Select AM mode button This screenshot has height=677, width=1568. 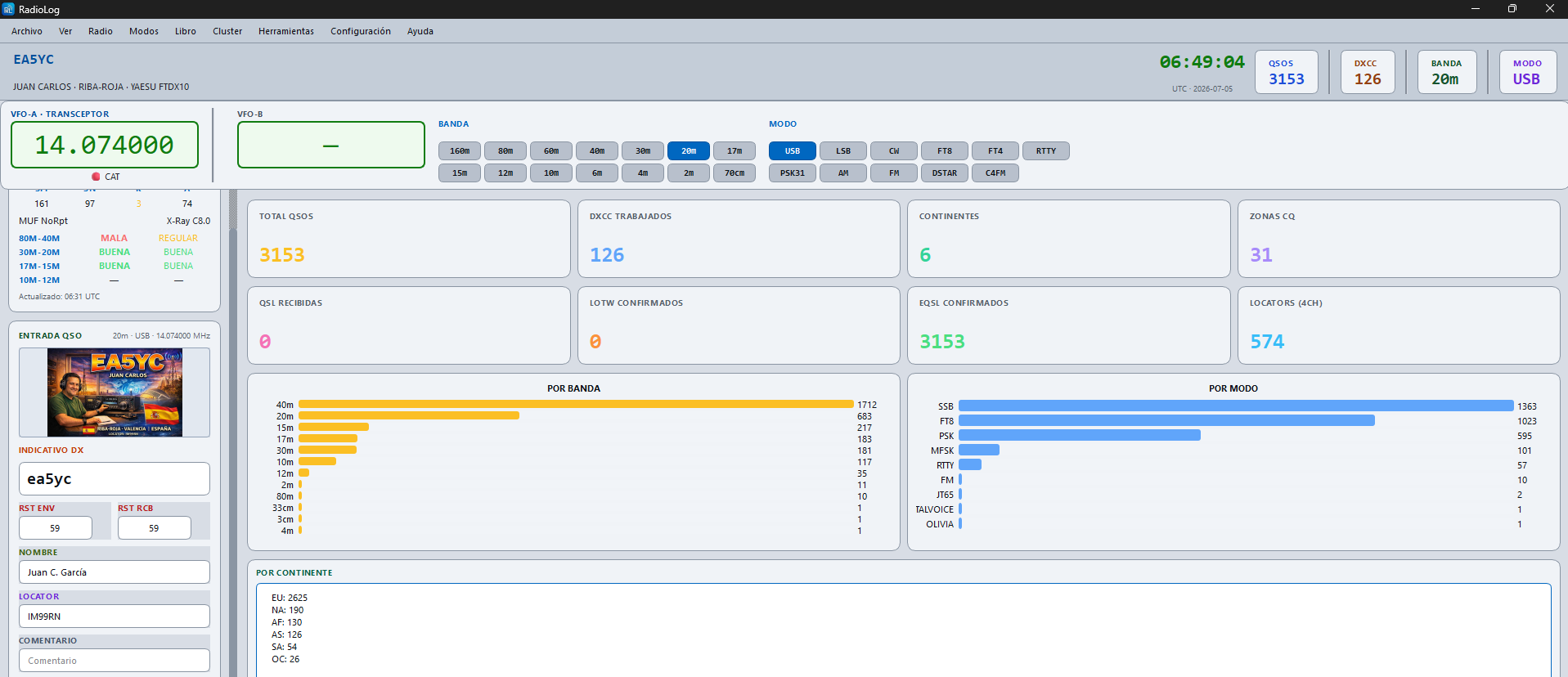843,173
